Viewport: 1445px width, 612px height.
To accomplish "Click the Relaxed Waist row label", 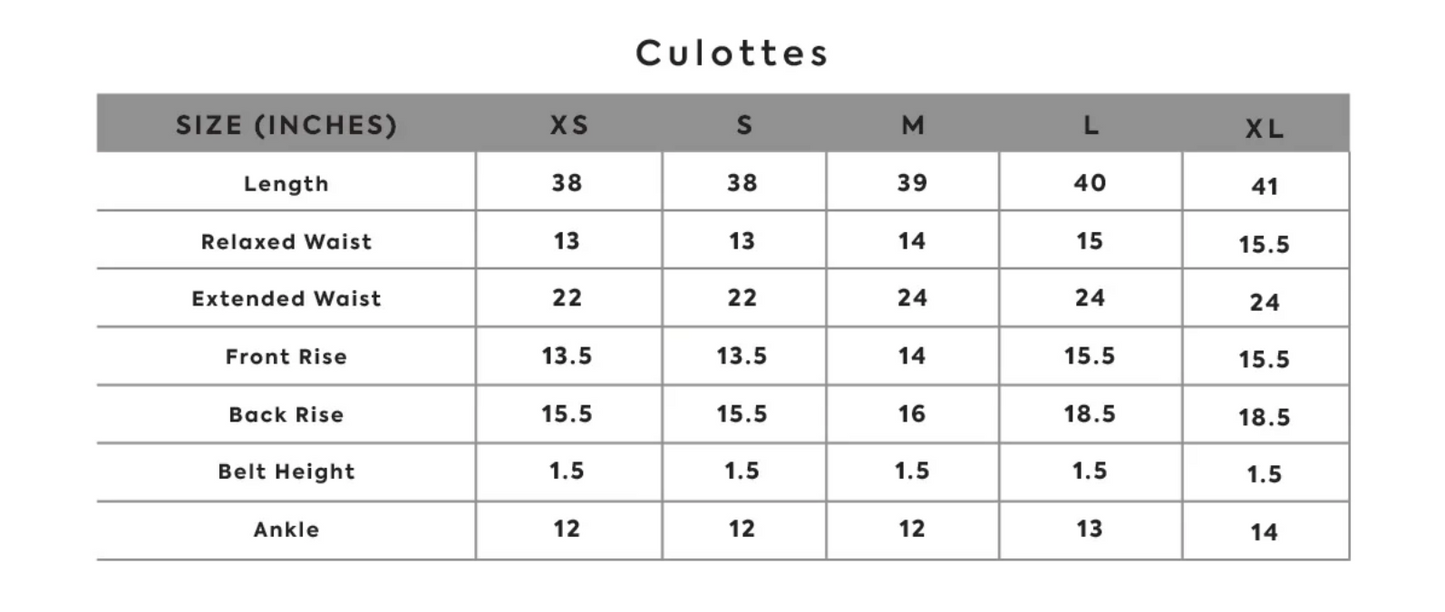I will 286,242.
